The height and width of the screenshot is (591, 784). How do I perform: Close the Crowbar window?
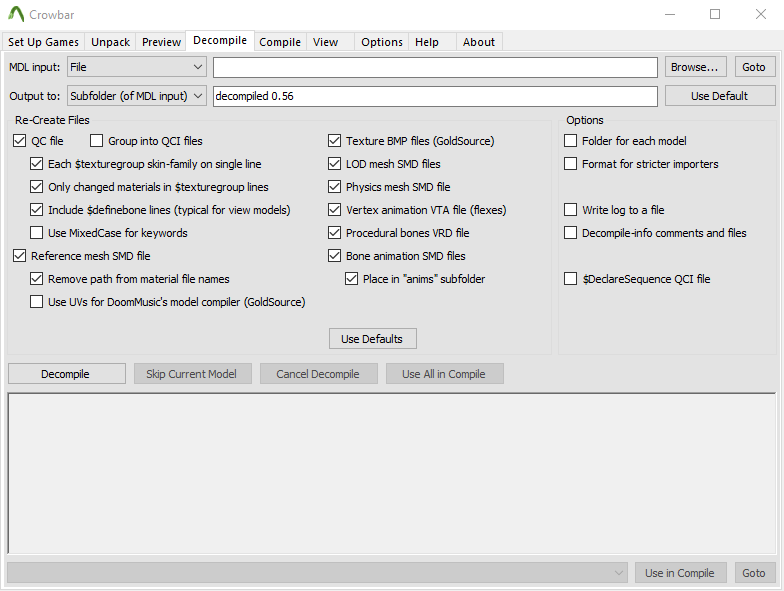pos(760,14)
